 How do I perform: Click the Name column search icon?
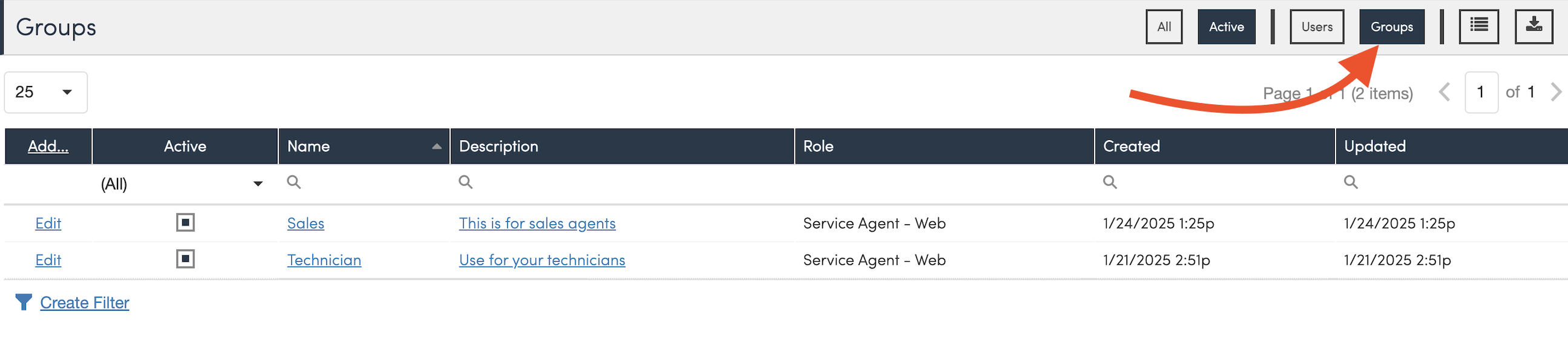tap(294, 182)
